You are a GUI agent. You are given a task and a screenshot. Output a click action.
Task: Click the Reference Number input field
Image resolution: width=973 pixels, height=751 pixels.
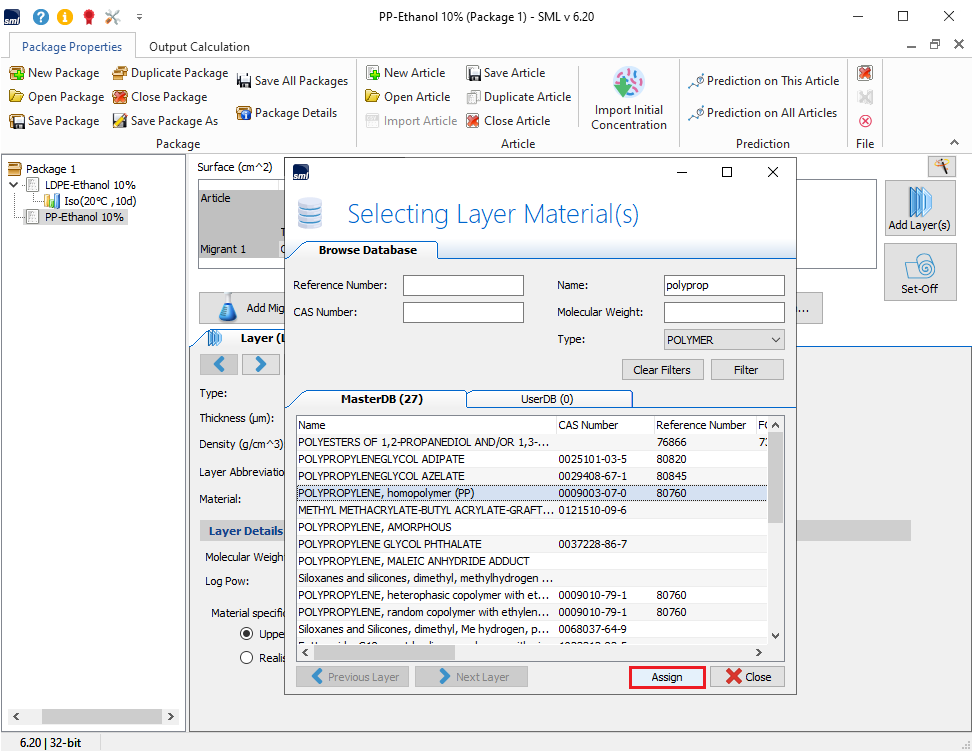[463, 286]
